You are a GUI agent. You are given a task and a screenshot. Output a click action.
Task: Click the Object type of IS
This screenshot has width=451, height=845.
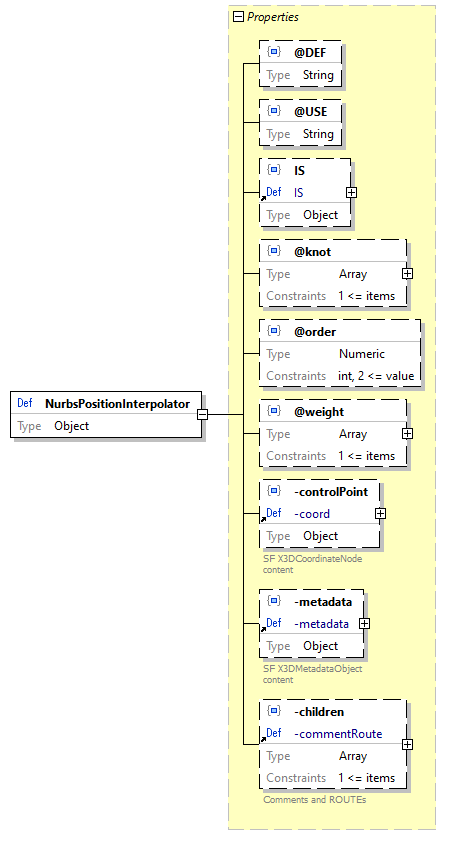(321, 215)
